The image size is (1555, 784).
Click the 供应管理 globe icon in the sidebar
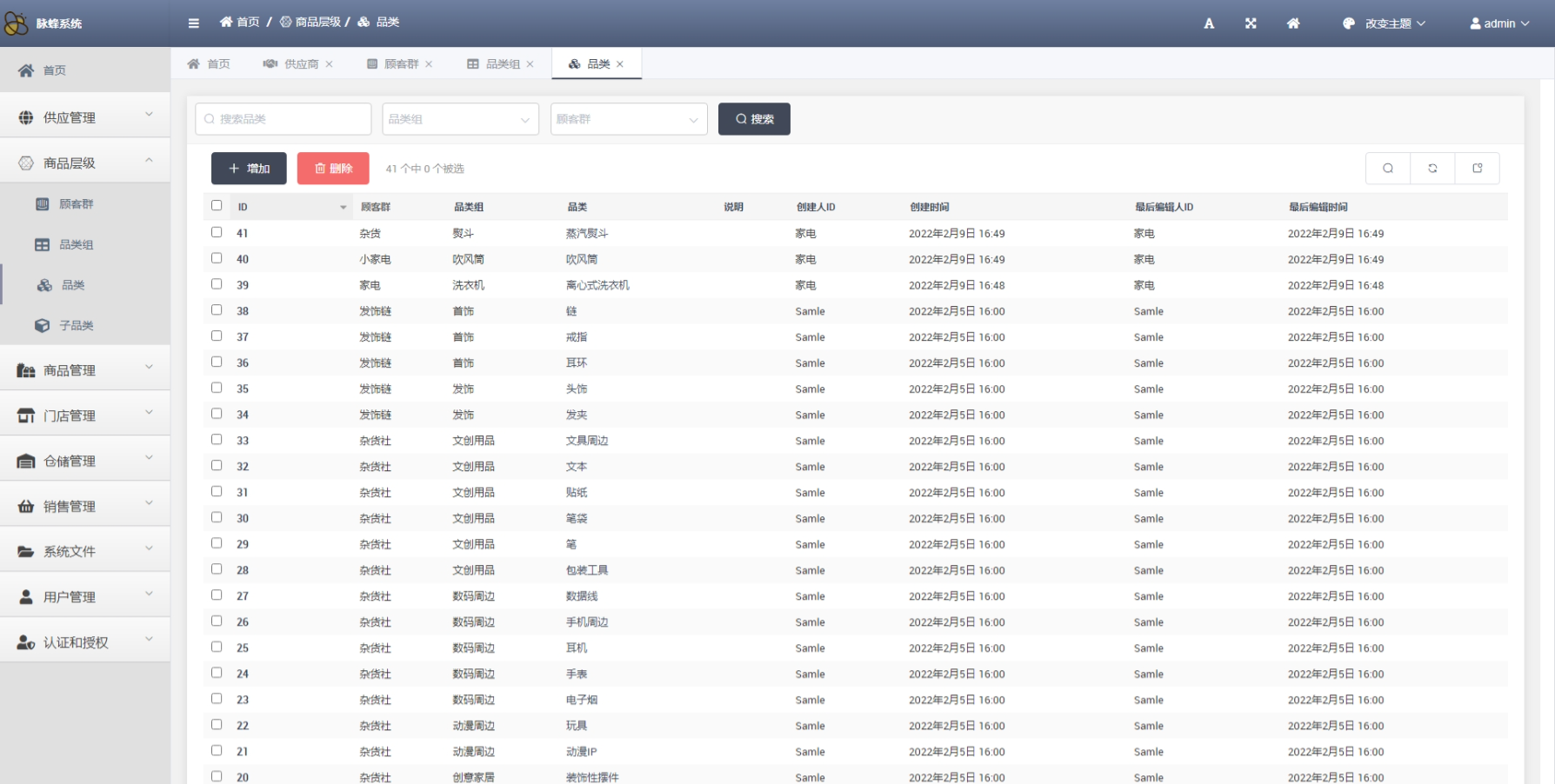(x=26, y=117)
